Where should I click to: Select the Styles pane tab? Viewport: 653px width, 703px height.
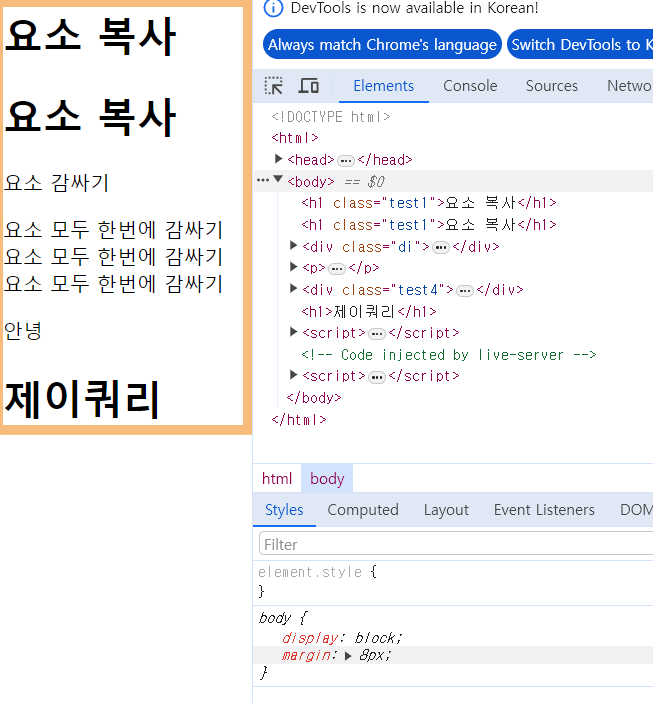284,510
